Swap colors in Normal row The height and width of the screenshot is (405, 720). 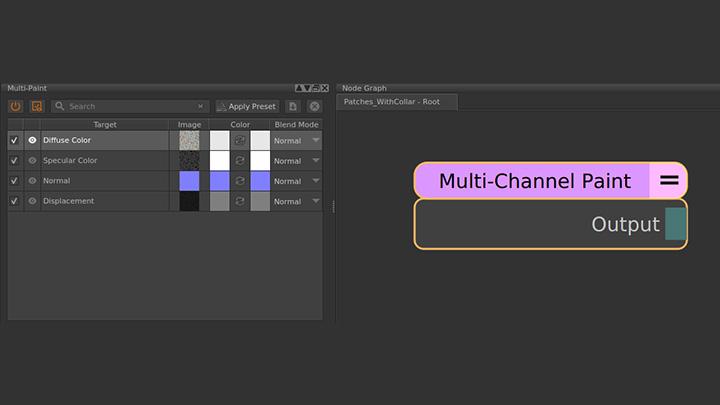[240, 181]
